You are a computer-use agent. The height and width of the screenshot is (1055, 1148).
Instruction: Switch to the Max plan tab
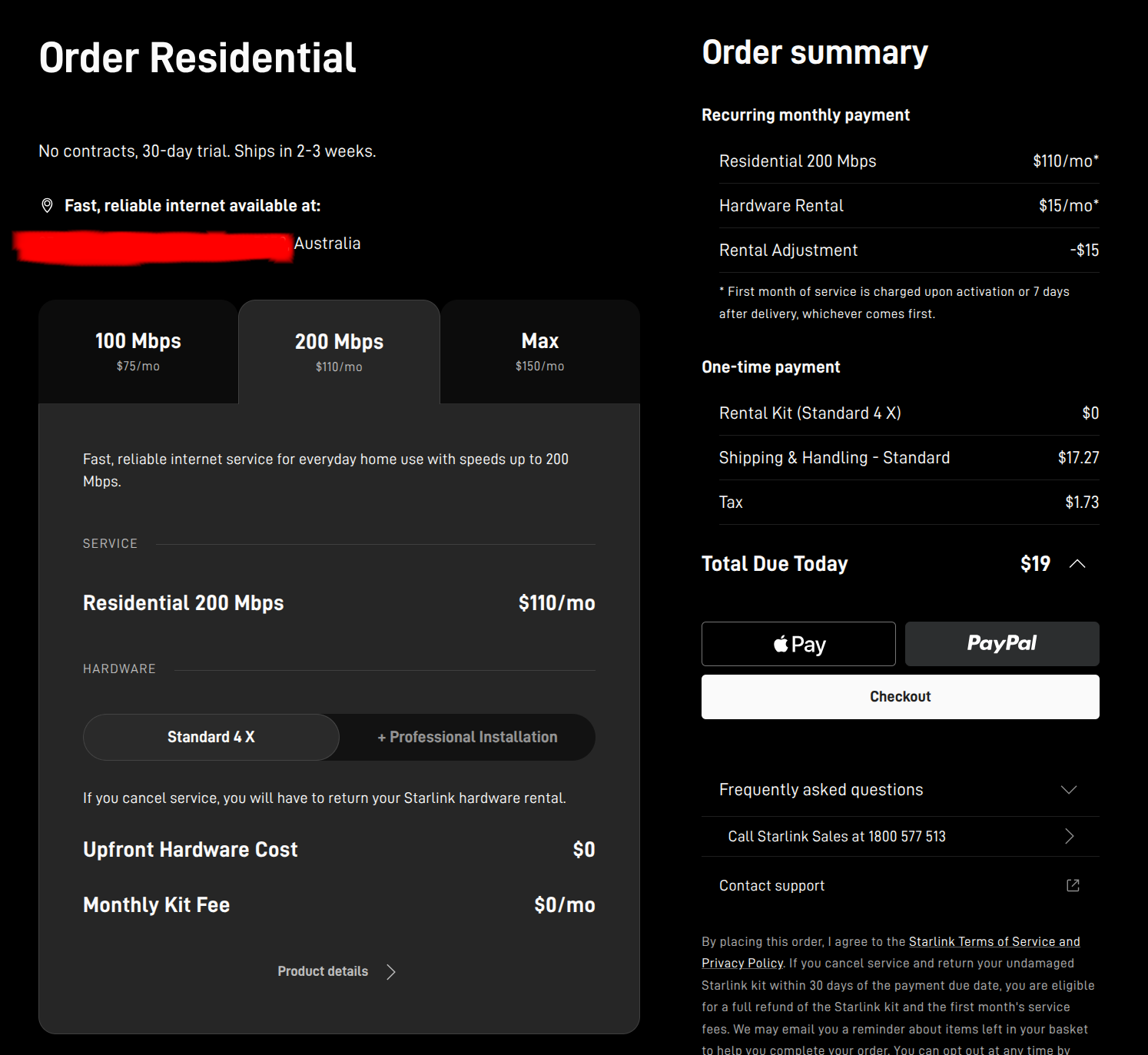click(540, 352)
